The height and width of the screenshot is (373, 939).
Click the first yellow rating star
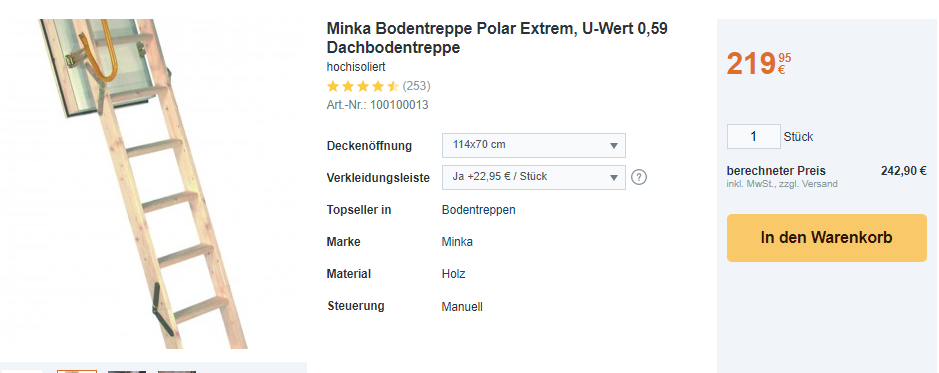(x=333, y=86)
